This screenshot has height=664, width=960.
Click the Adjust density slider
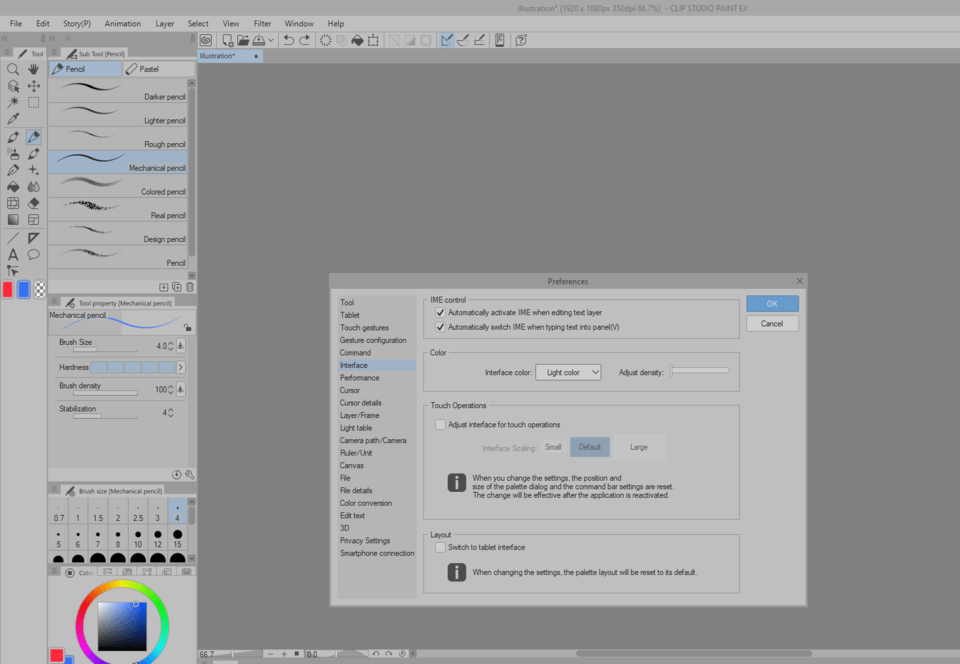point(700,371)
